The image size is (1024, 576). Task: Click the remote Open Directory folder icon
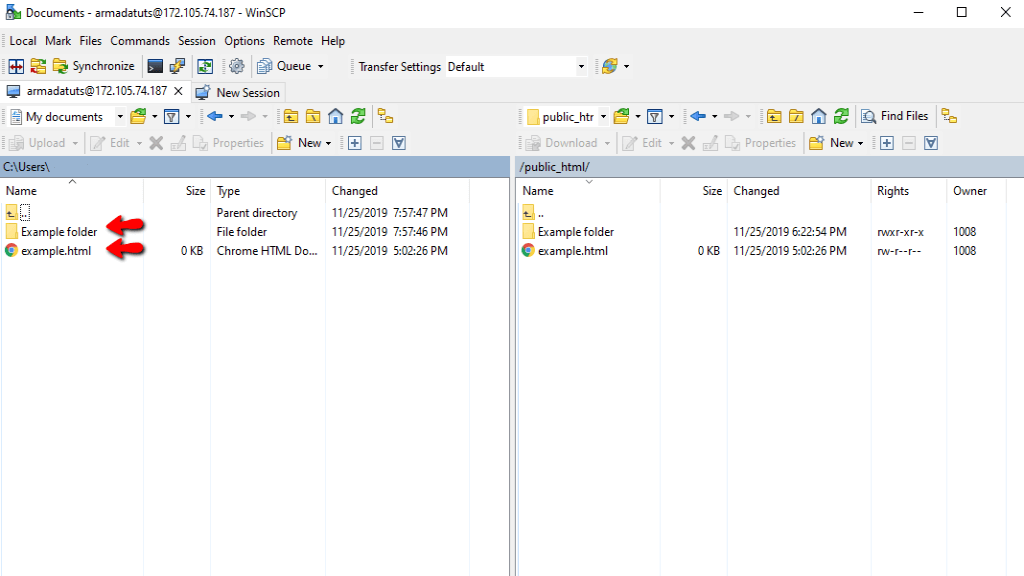click(x=621, y=117)
